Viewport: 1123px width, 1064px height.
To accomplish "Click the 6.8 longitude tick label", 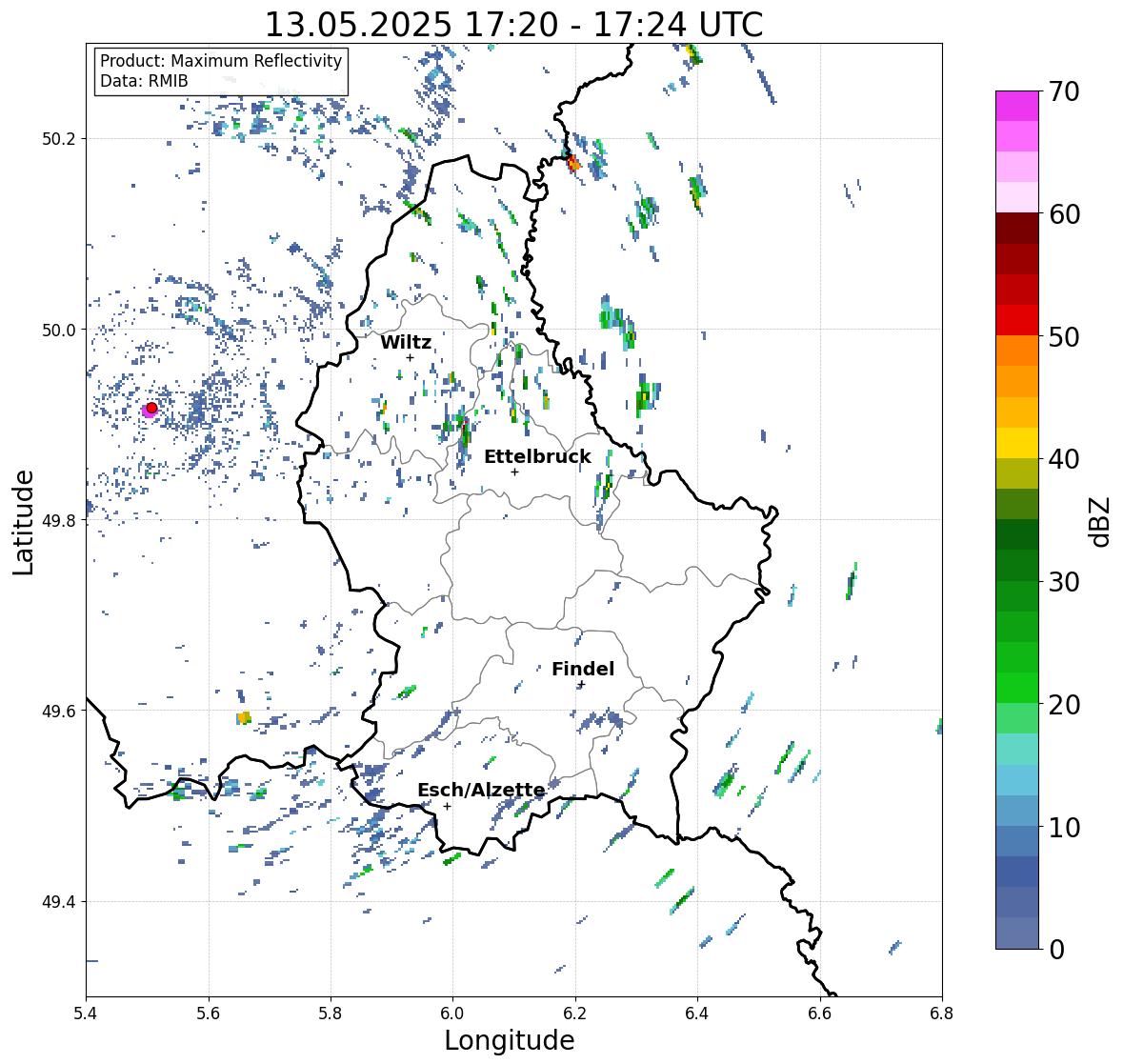I will (941, 1013).
